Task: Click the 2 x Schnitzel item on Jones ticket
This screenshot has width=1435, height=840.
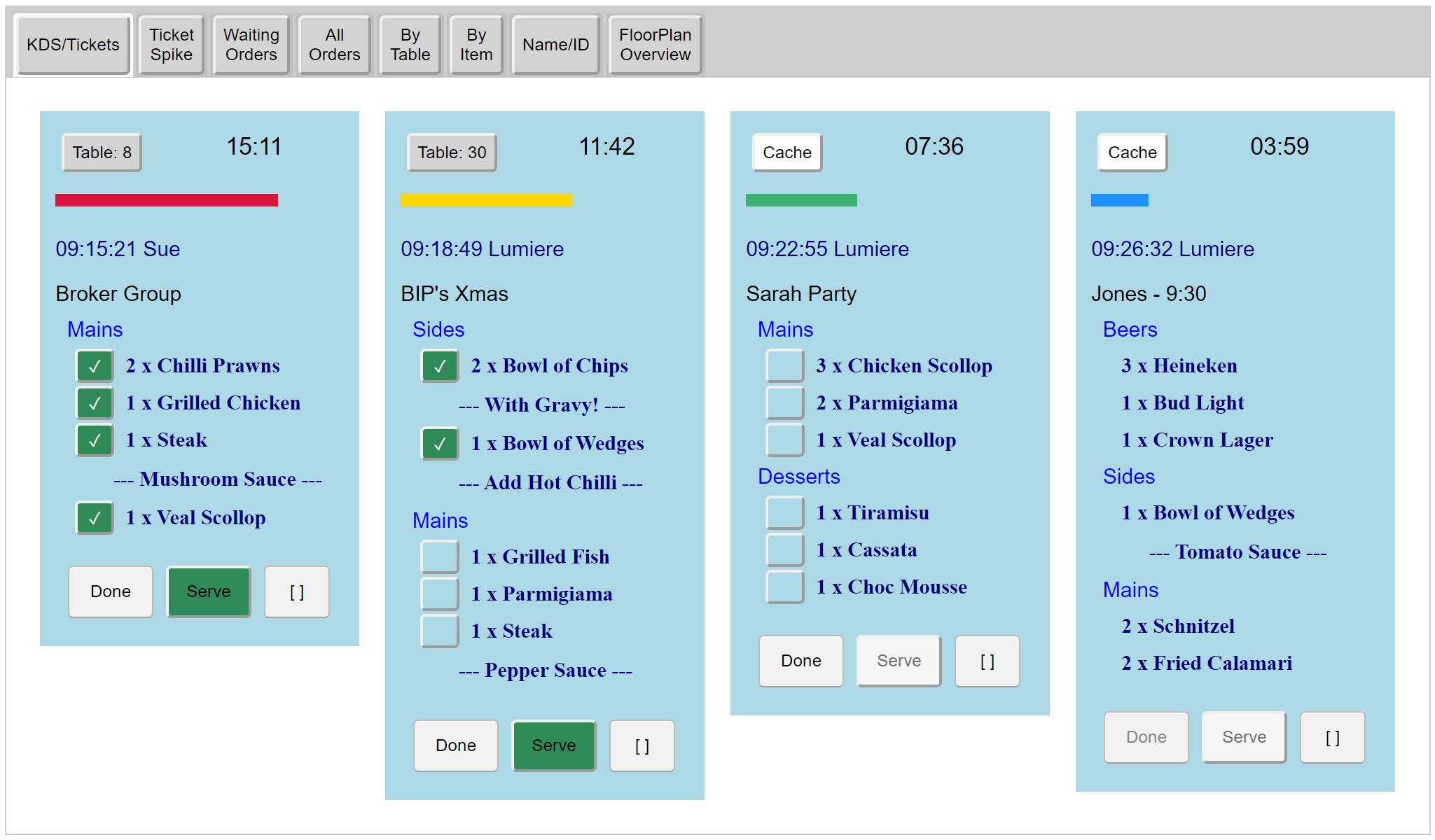Action: [1178, 626]
